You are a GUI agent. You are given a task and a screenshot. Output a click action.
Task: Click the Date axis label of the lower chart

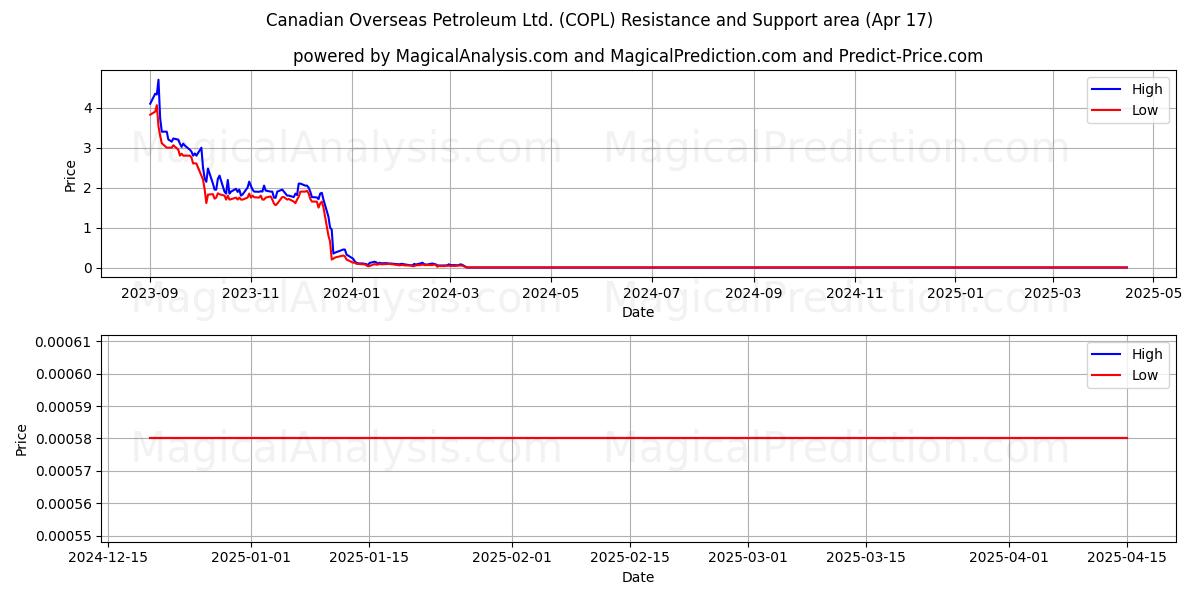pos(638,577)
